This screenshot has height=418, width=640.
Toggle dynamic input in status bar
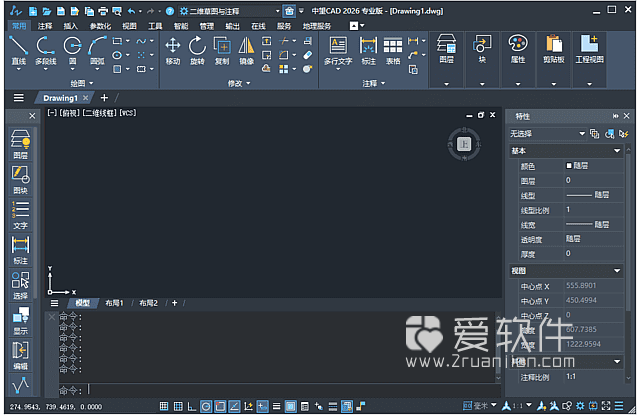262,406
